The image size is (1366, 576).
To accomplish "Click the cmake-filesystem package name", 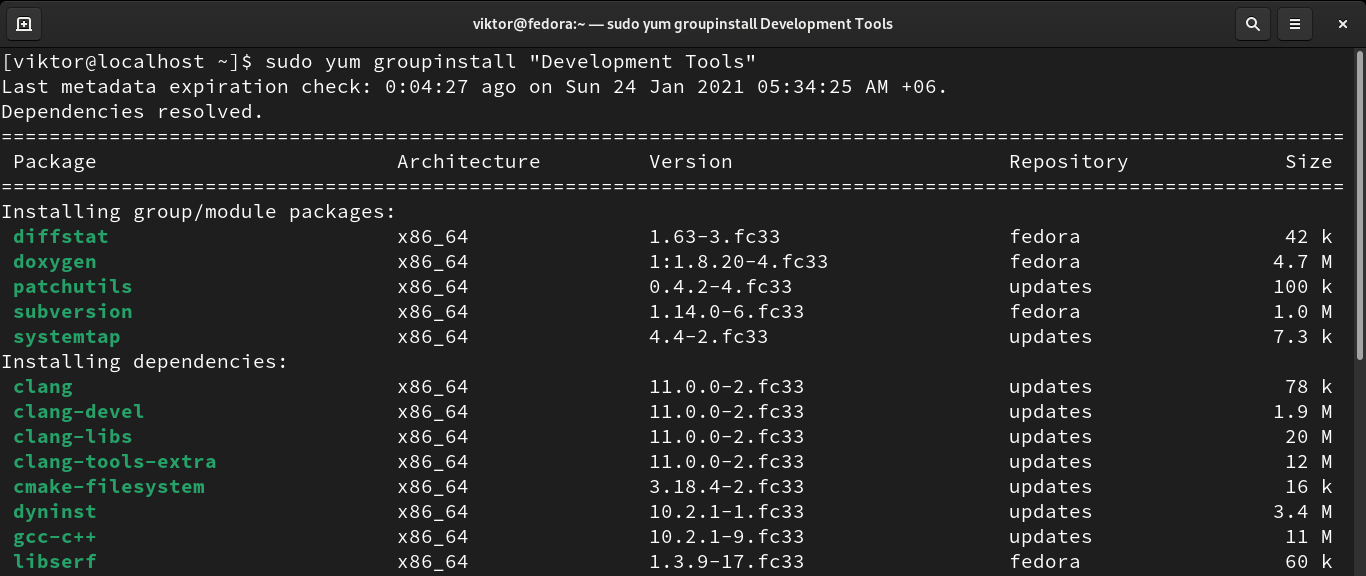I will [108, 487].
